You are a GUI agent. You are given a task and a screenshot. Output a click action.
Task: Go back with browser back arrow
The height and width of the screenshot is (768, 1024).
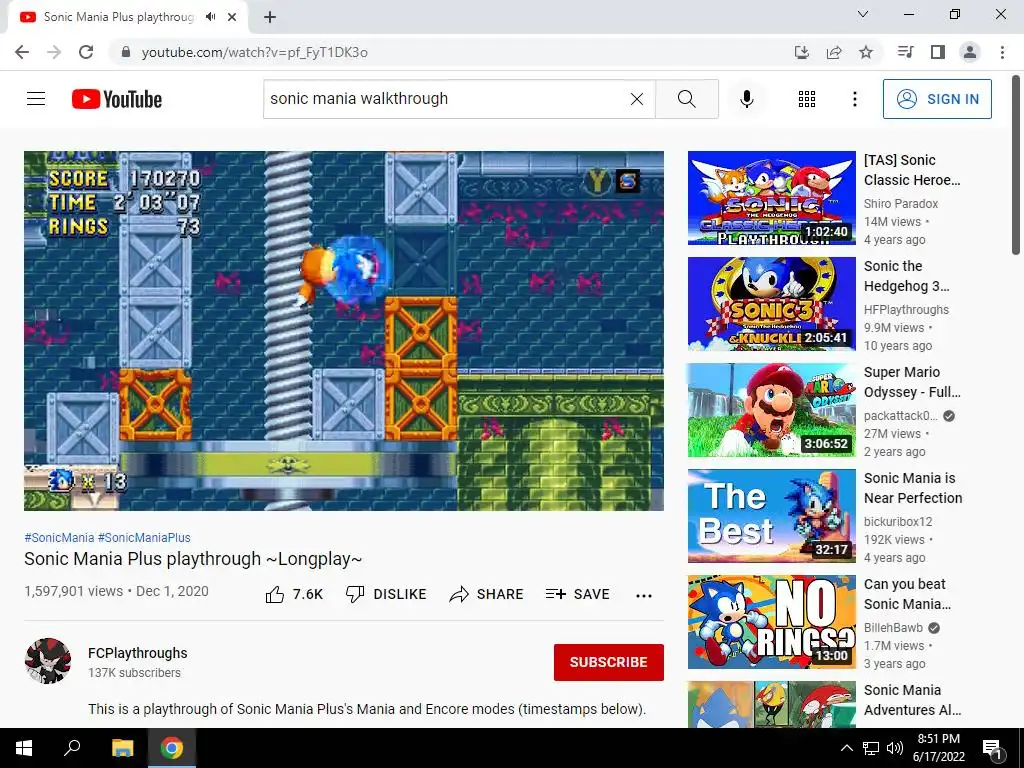(22, 52)
